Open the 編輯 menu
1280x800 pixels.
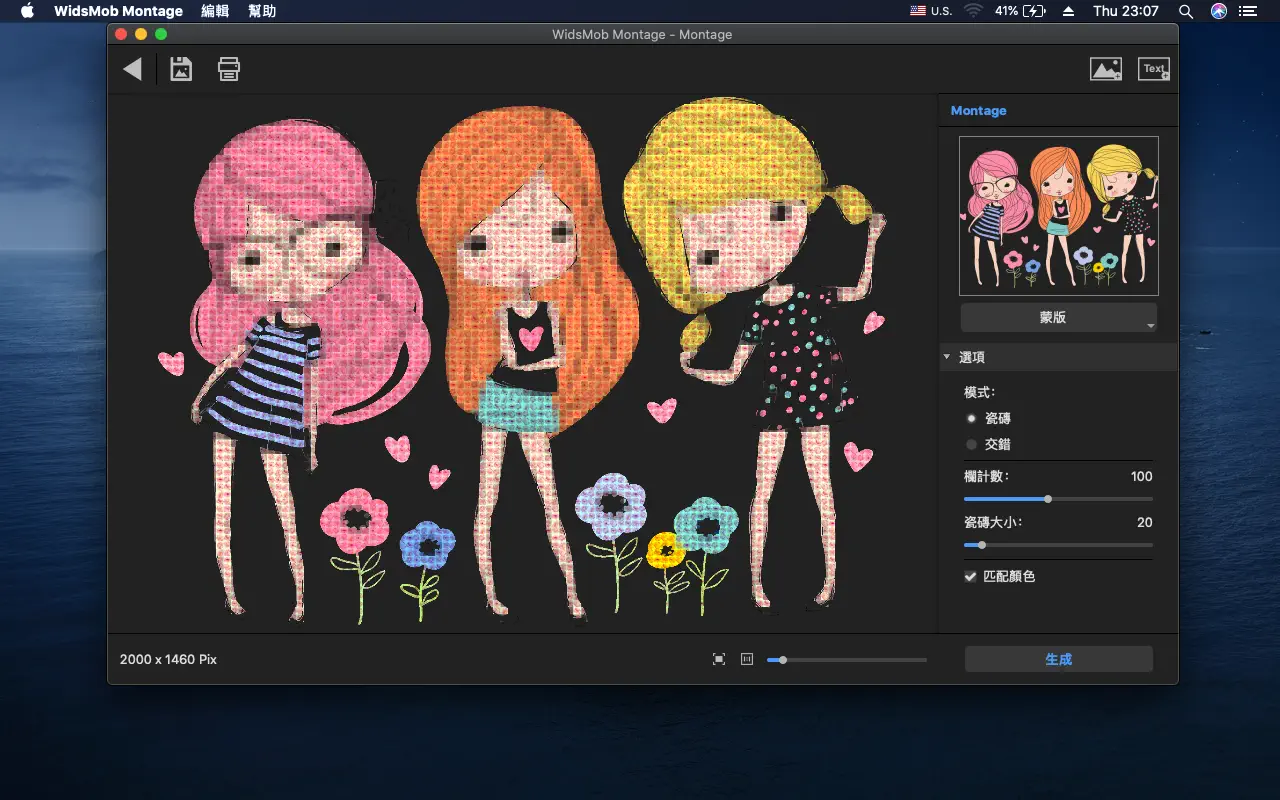coord(215,11)
